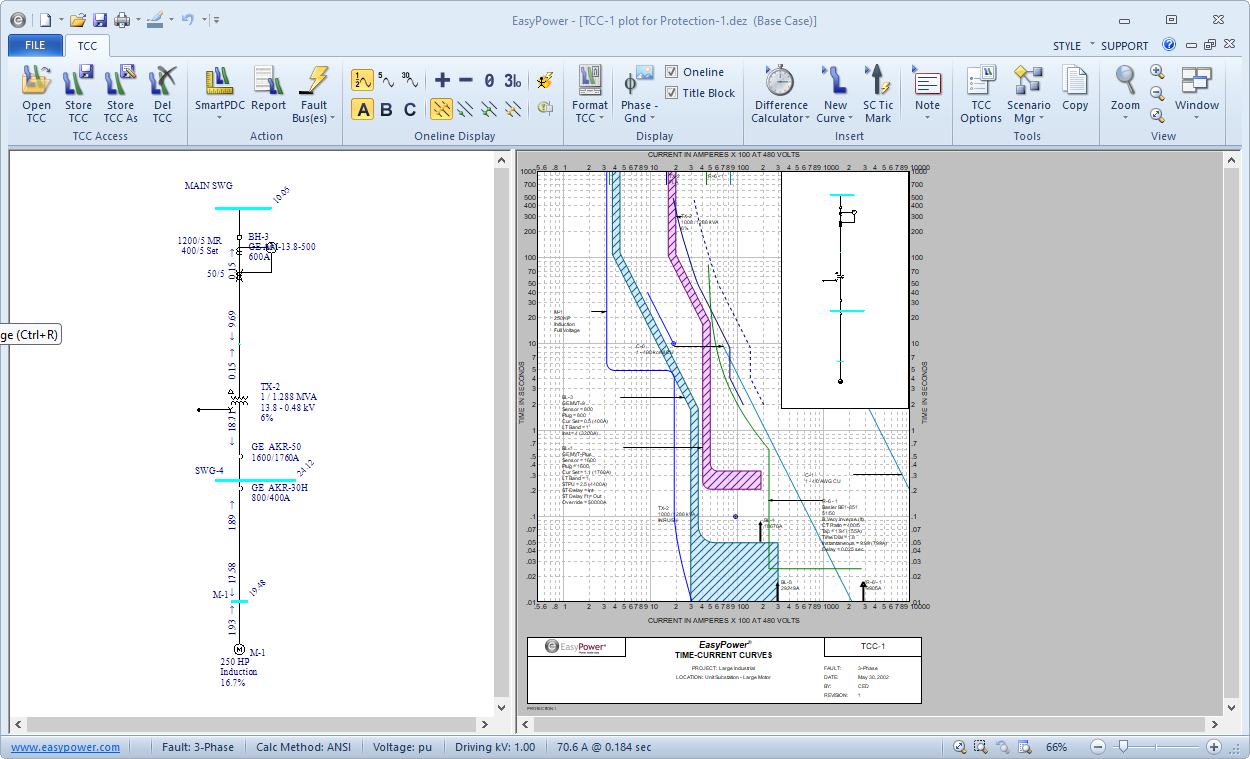
Task: Show 5-cycle fault currents on oneline
Action: pos(386,80)
